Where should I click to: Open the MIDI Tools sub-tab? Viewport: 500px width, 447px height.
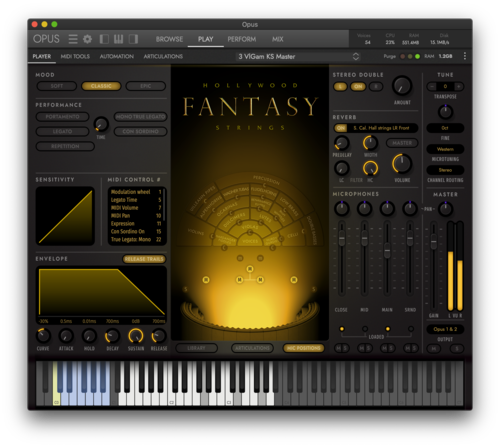[x=75, y=56]
